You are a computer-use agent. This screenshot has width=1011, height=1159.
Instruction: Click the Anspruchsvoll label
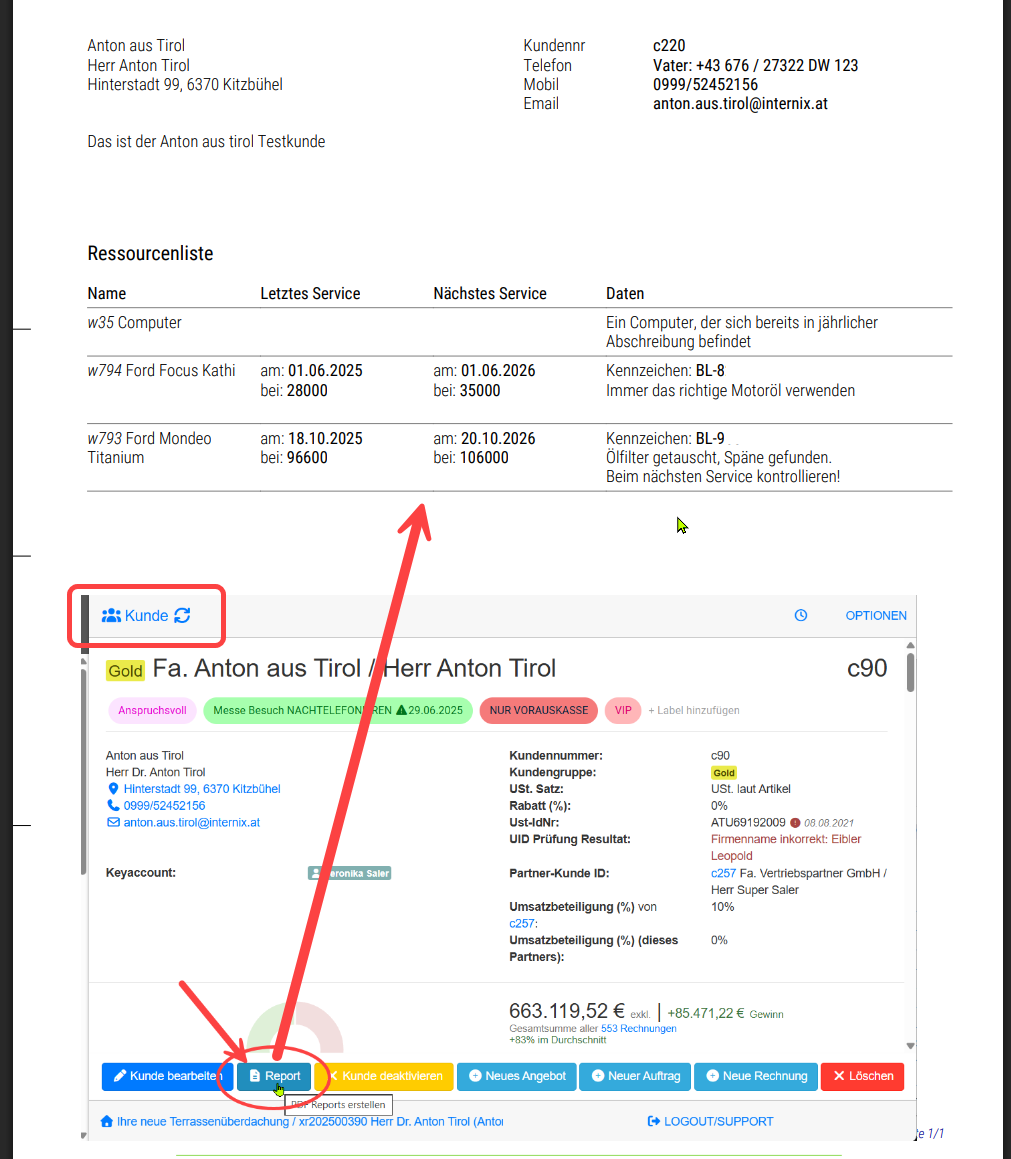[x=152, y=710]
